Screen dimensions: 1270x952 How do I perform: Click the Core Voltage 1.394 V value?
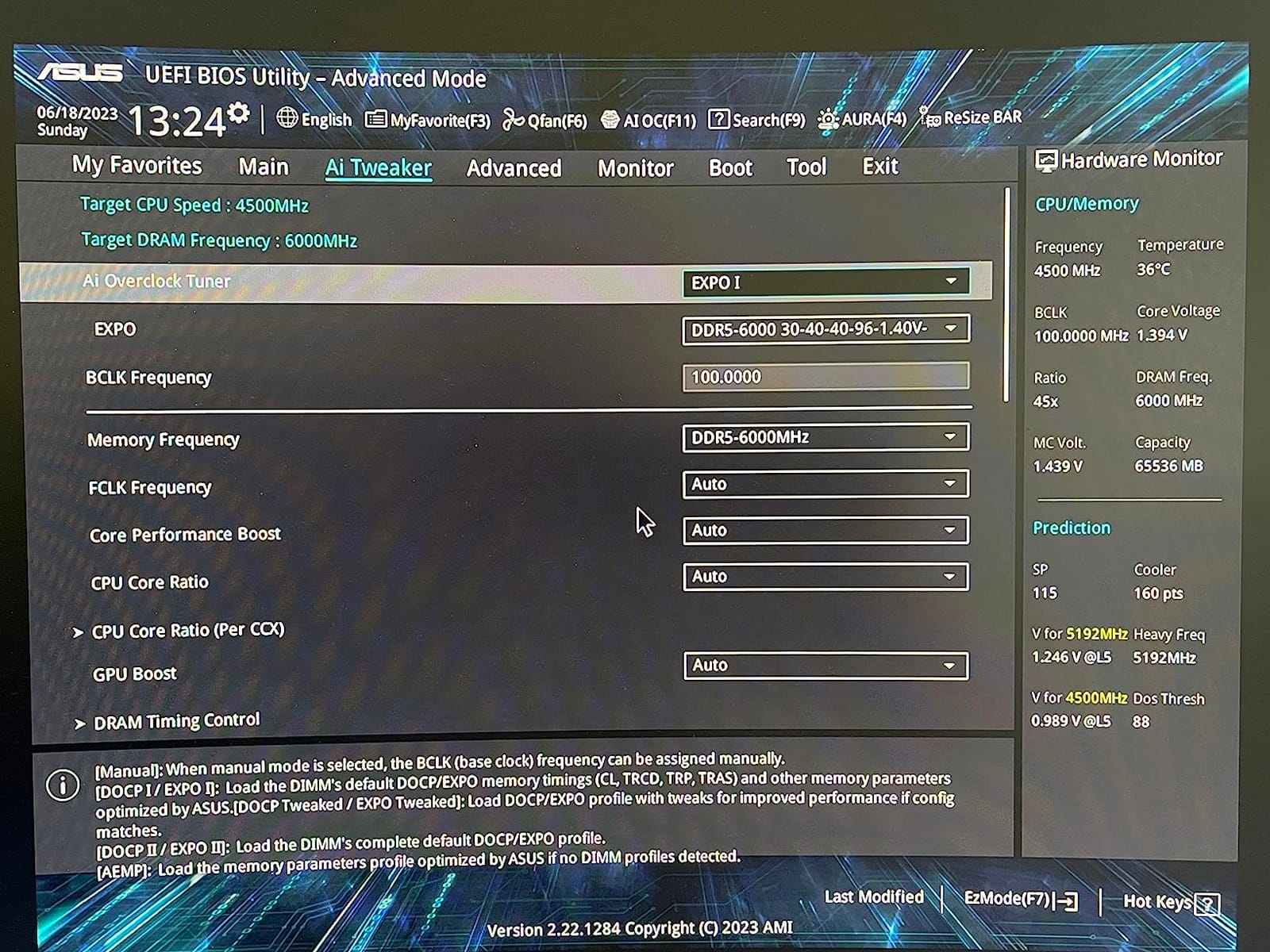click(x=1162, y=335)
